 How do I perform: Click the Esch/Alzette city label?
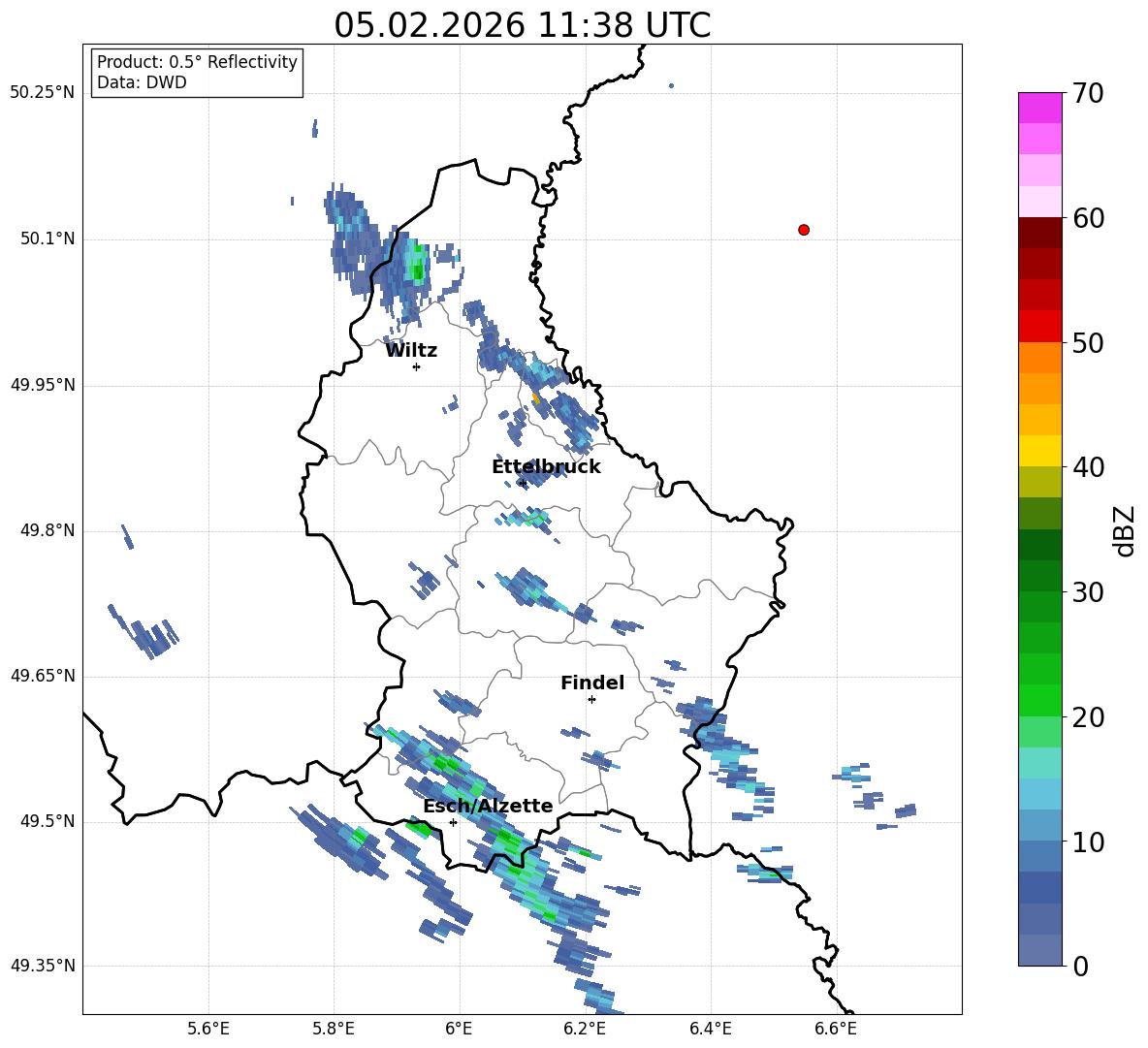[488, 806]
